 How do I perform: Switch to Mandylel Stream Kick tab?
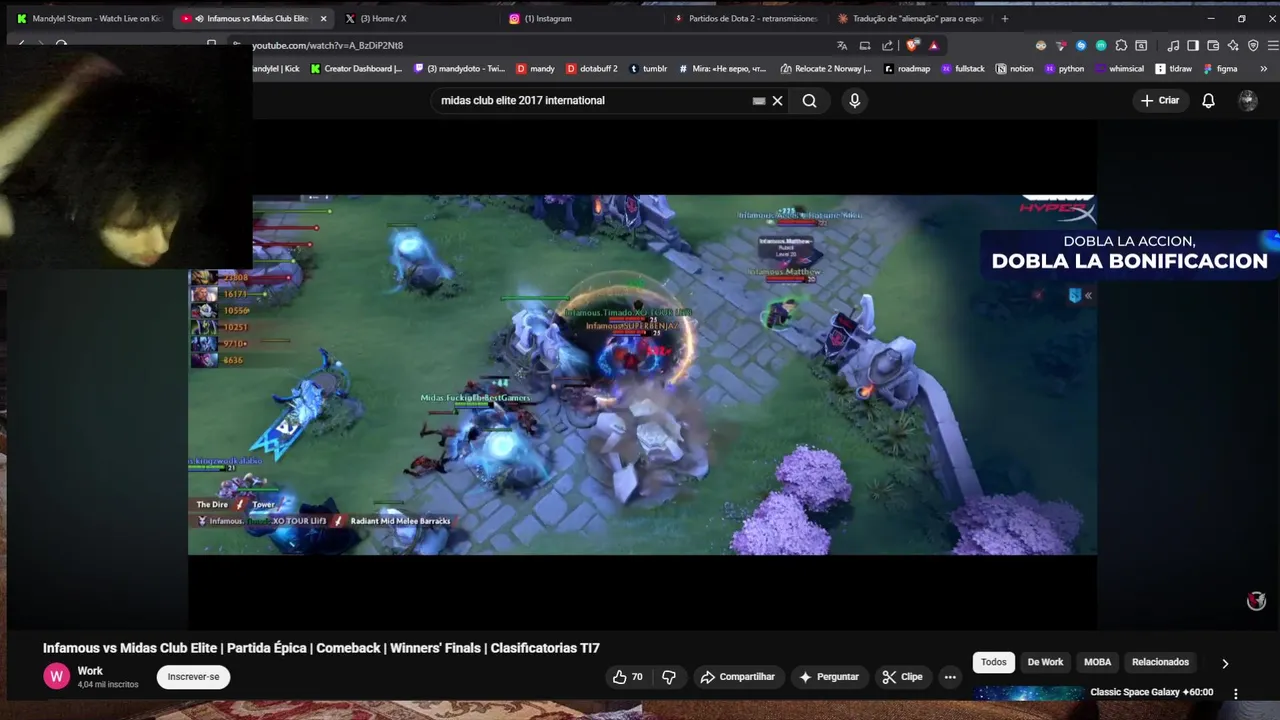[88, 18]
